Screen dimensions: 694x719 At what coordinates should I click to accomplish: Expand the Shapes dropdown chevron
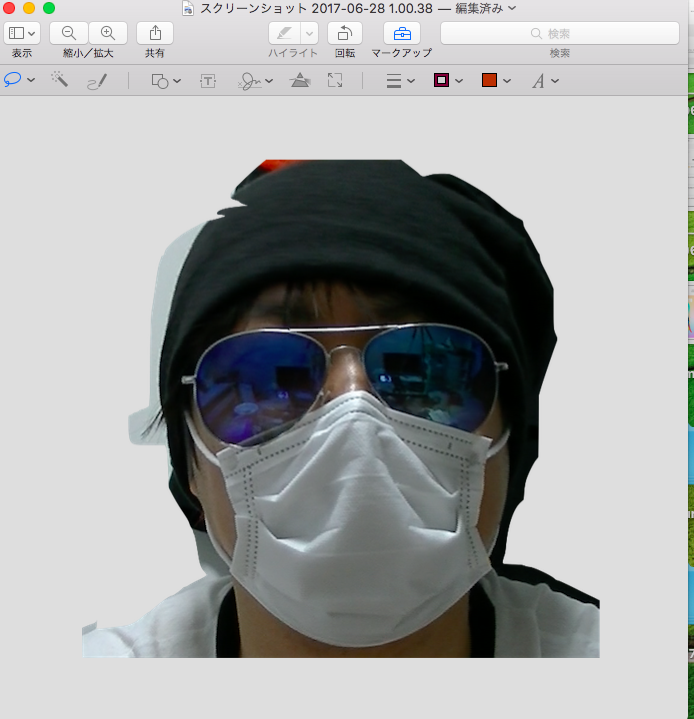click(x=177, y=81)
